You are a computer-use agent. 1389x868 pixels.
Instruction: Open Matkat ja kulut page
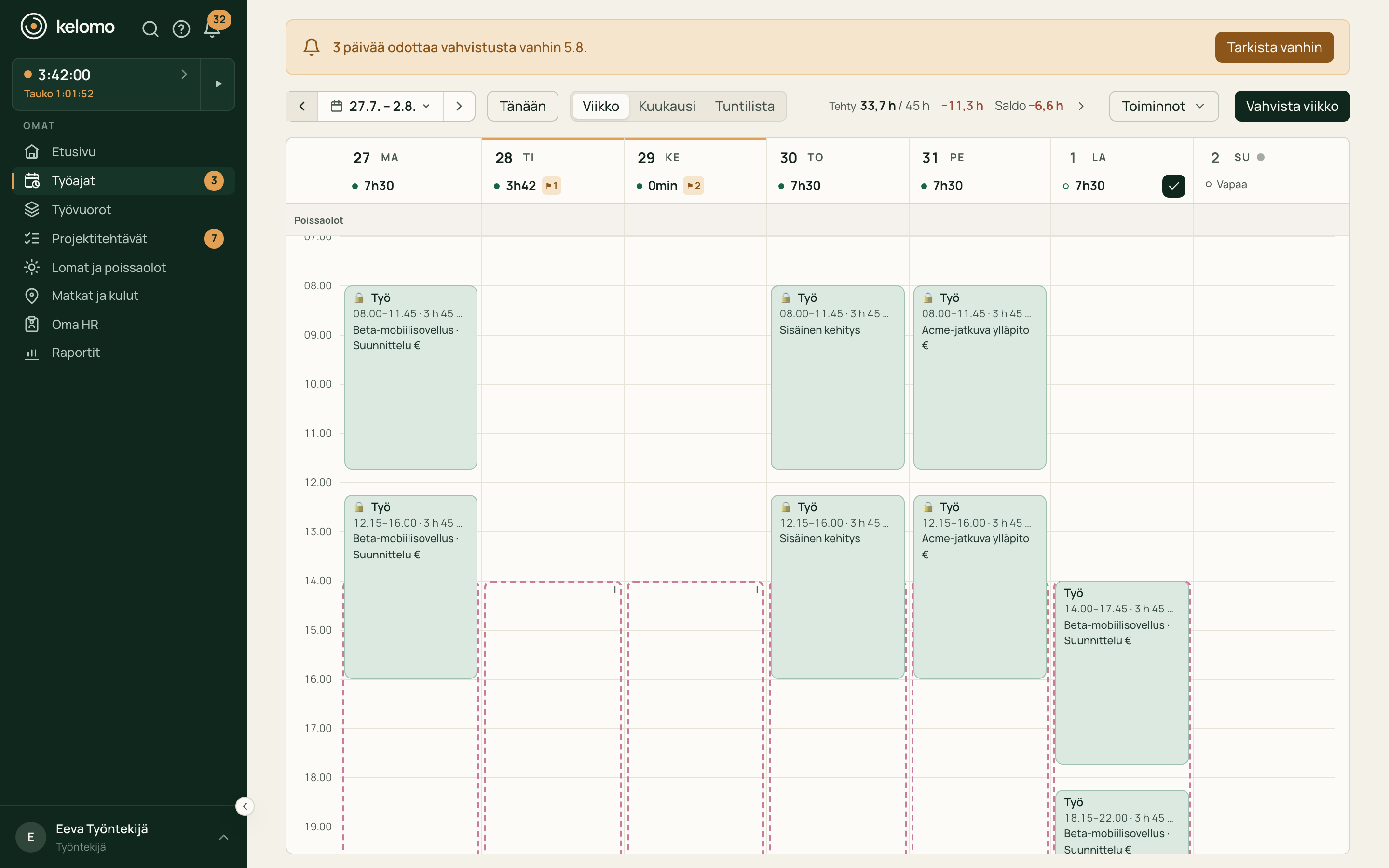tap(123, 296)
